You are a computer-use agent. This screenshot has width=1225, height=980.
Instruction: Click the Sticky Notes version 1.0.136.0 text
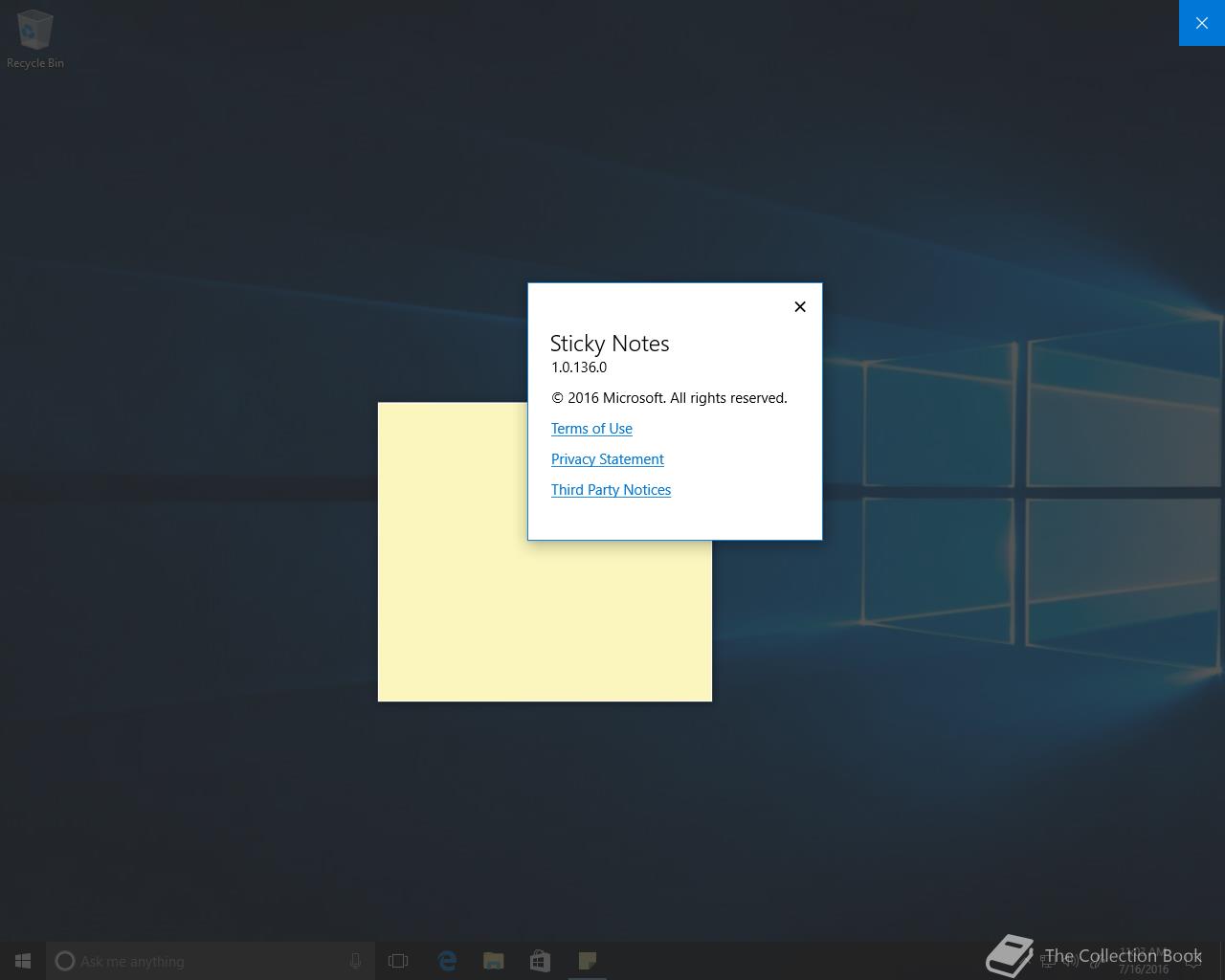579,367
